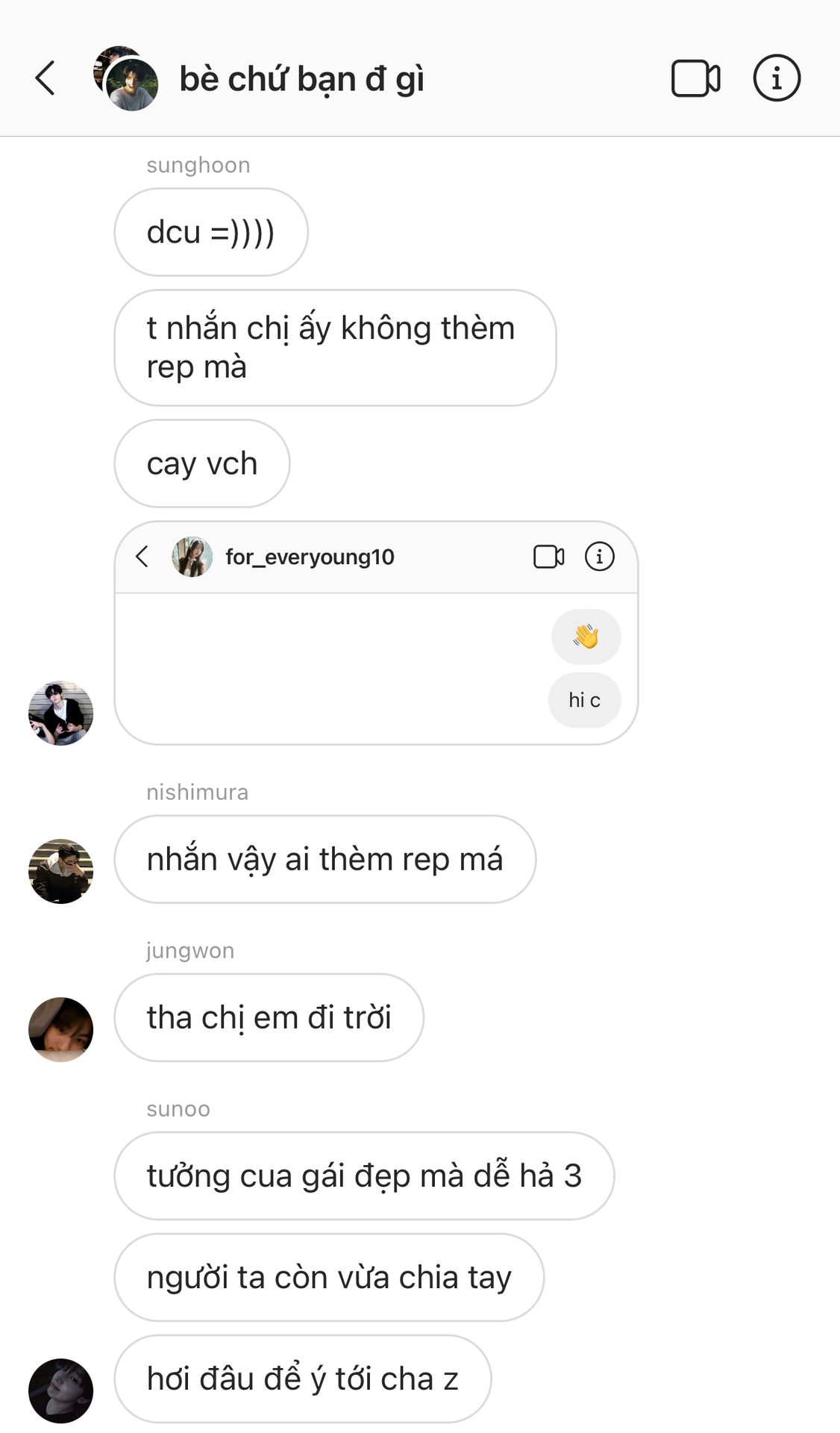Start a video call with the group
Screen dimensions: 840x1433
pyautogui.click(x=695, y=78)
